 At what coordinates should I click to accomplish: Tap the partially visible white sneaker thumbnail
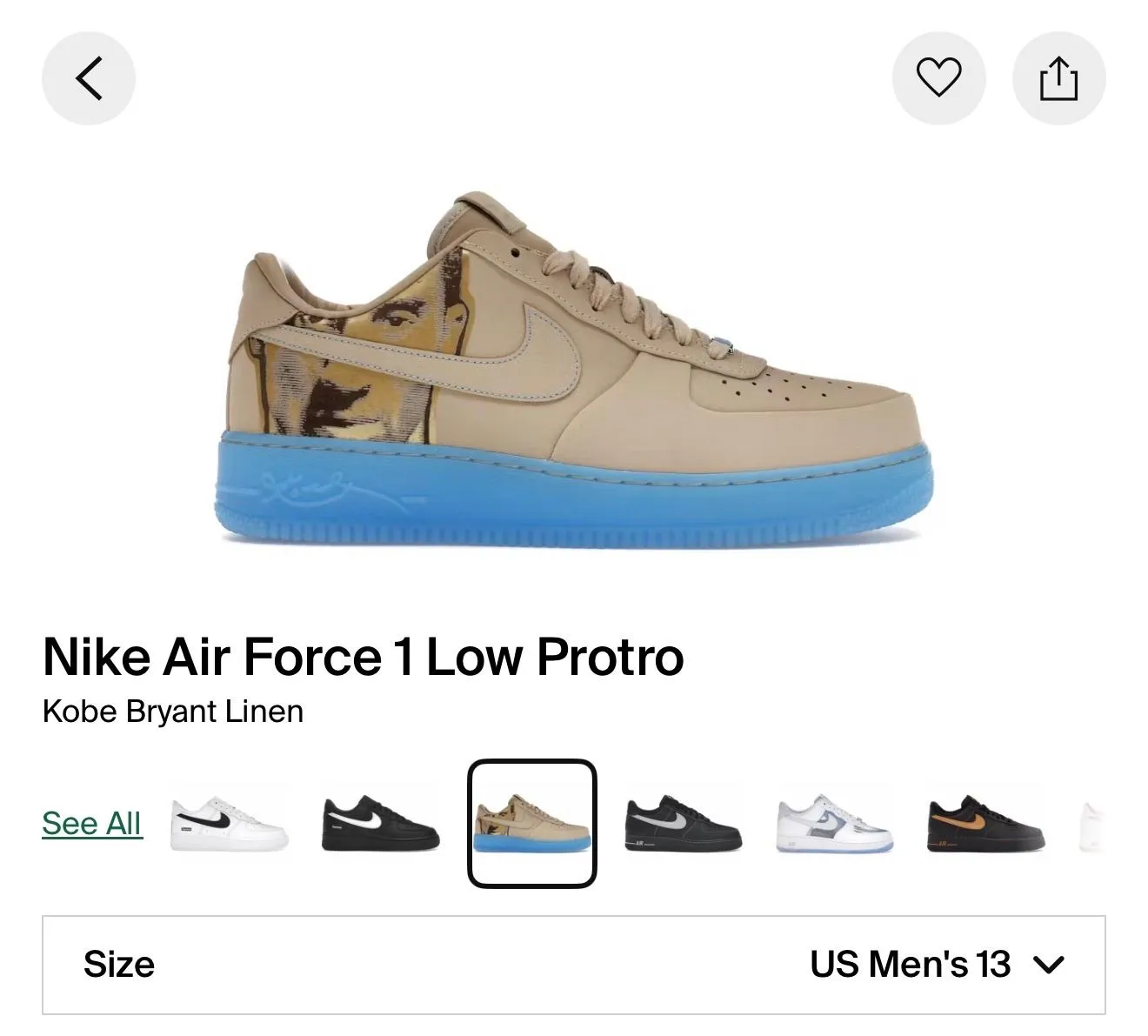coord(1091,824)
